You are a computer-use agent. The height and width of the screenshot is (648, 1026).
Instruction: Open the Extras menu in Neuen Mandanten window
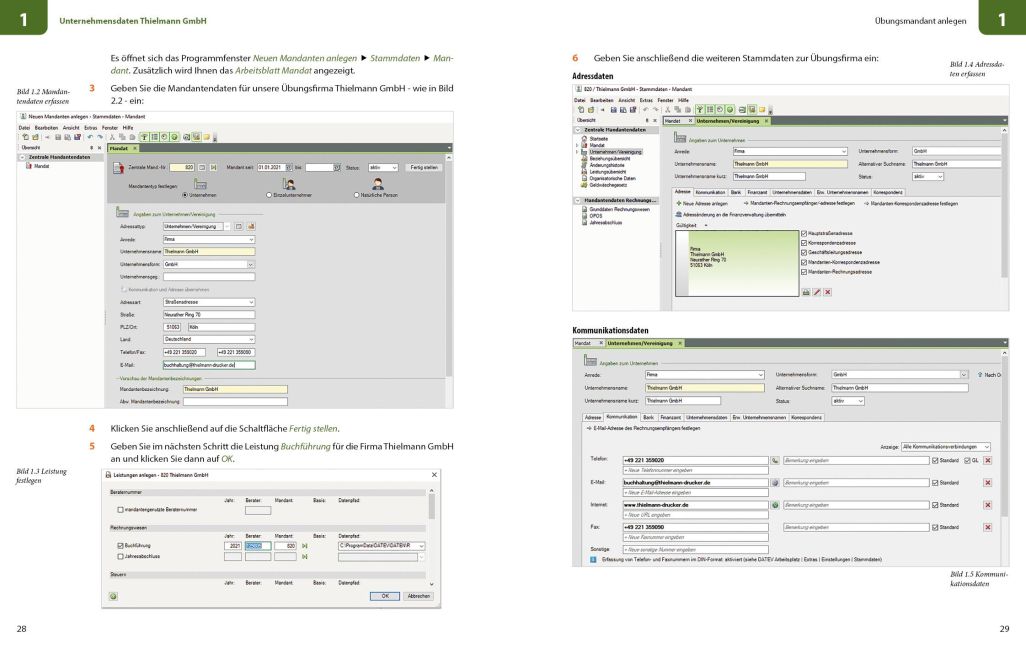pyautogui.click(x=90, y=128)
